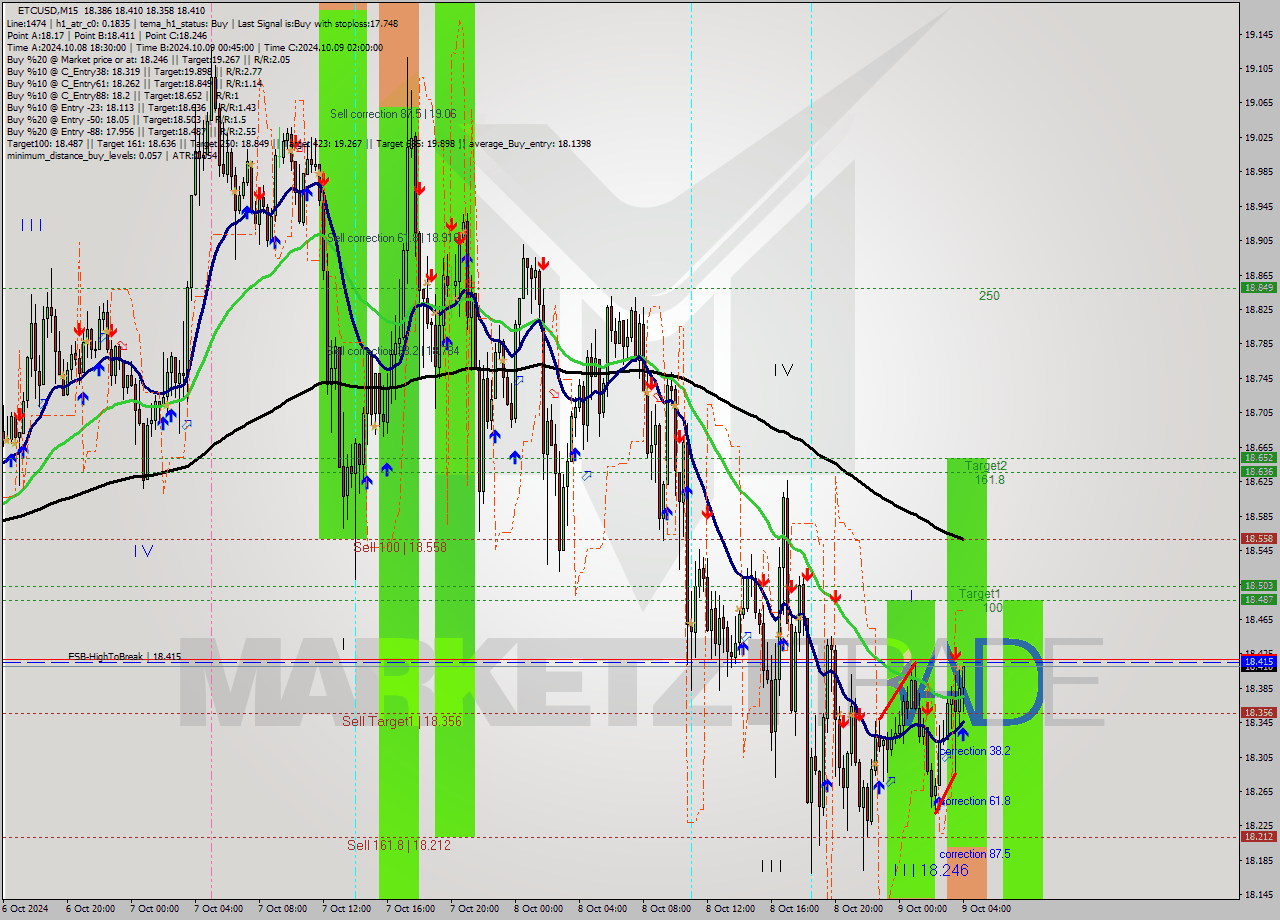
Task: Click the '8 Oct 12:00' time axis label
Action: pos(730,909)
